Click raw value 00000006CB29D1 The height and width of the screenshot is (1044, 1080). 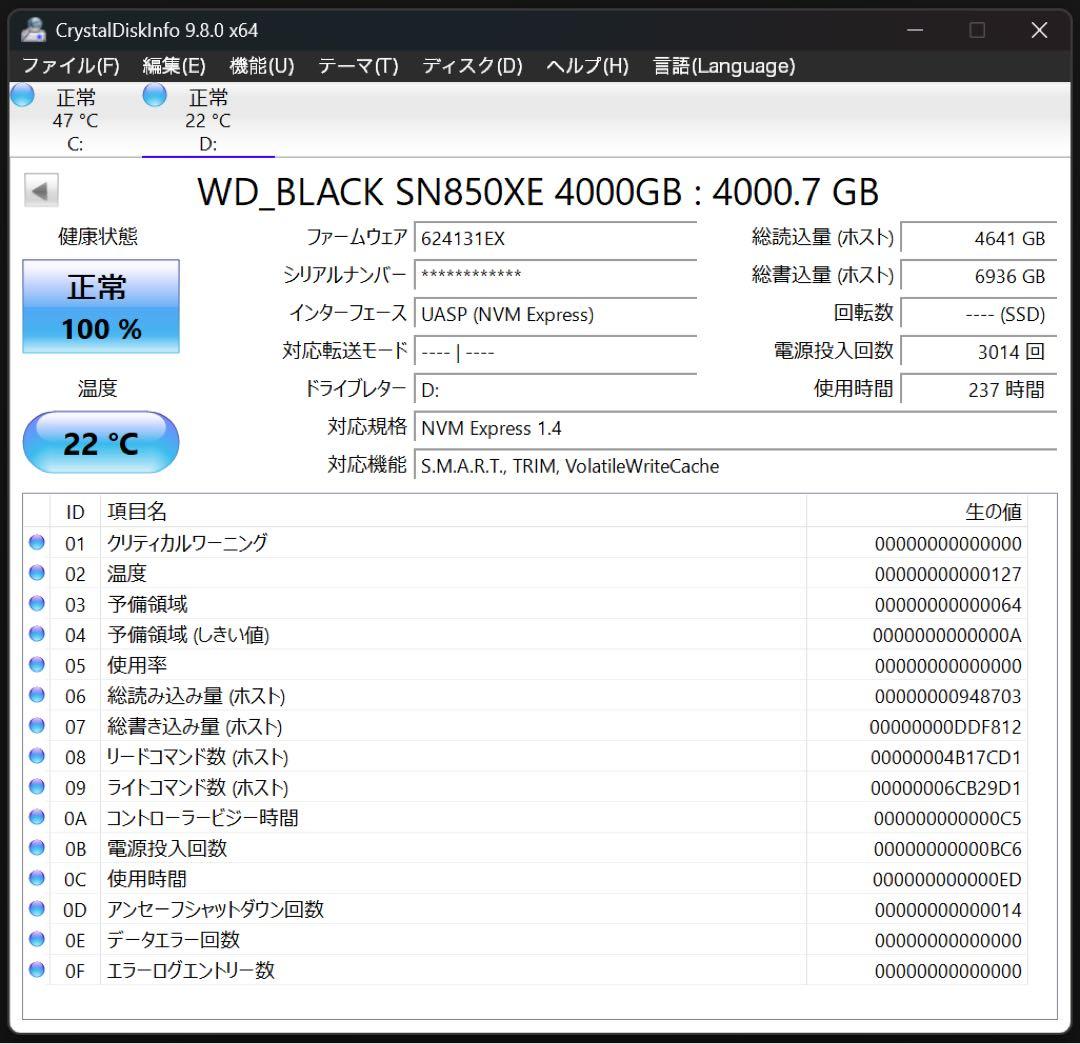coord(946,788)
